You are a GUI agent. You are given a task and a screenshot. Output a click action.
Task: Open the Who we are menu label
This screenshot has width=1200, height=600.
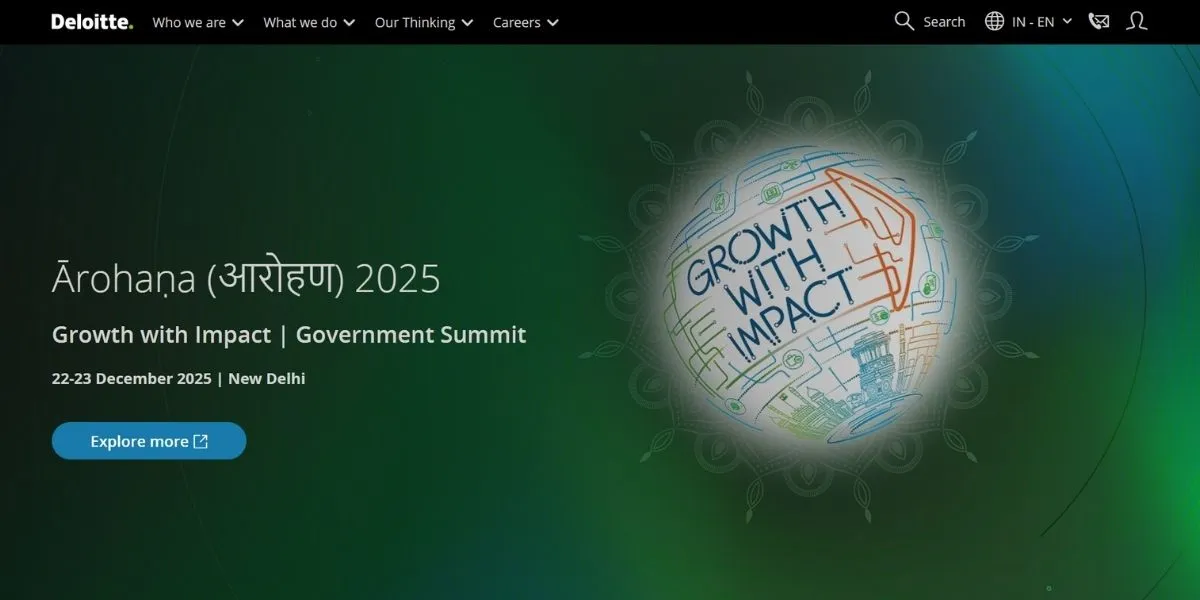[x=189, y=22]
